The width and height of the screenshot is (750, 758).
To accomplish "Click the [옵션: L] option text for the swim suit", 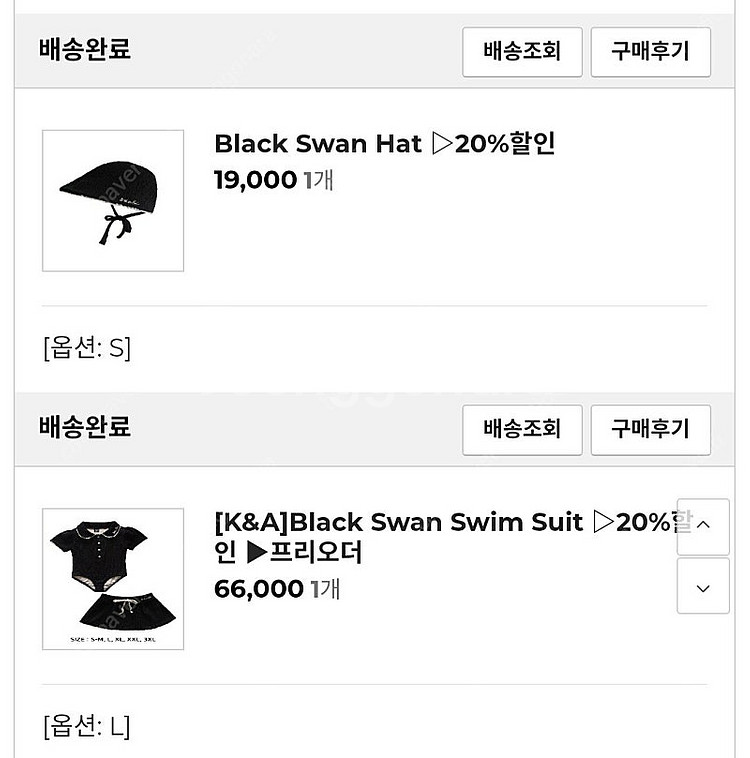I will coord(87,726).
